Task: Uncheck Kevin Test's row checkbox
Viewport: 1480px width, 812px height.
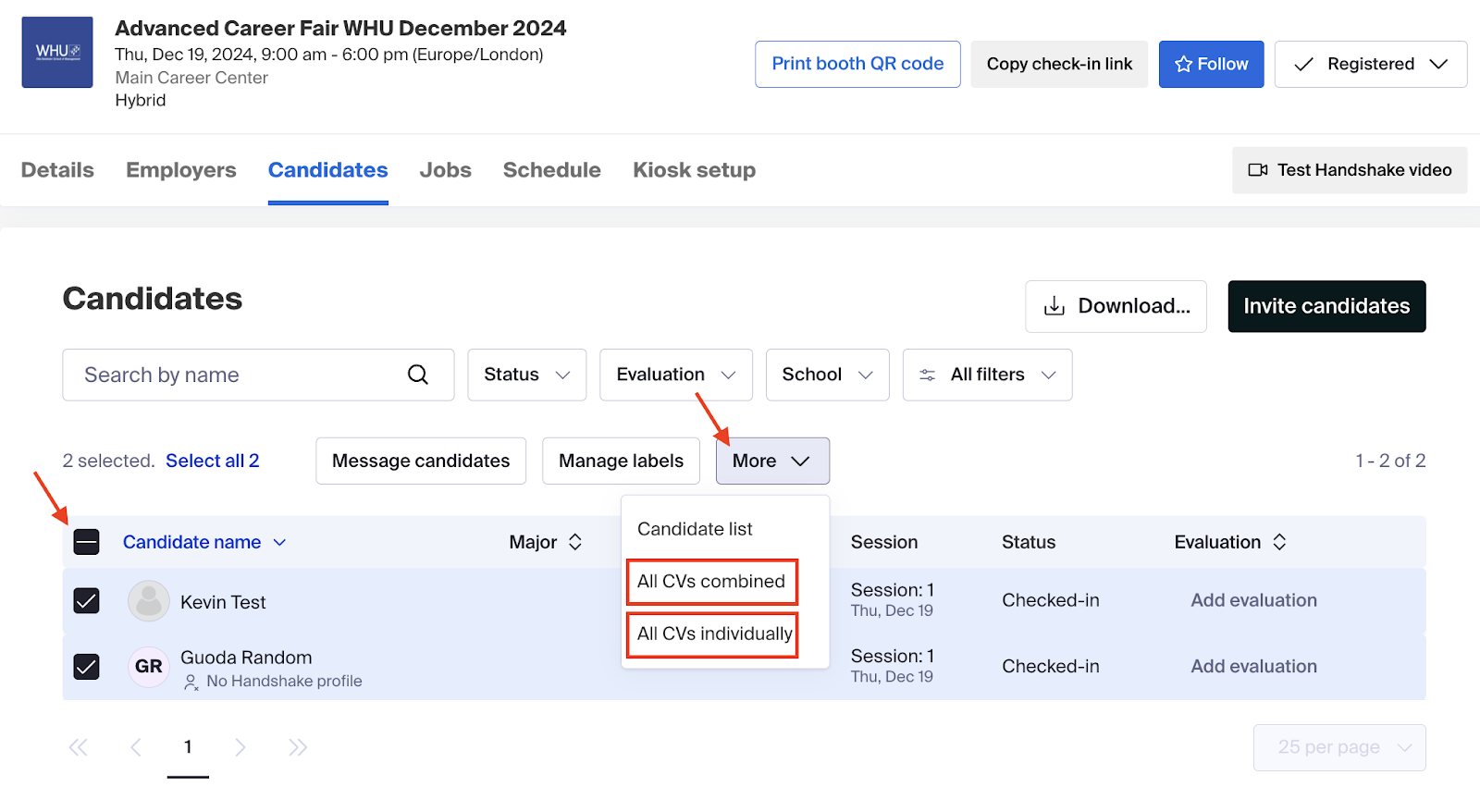Action: click(86, 601)
